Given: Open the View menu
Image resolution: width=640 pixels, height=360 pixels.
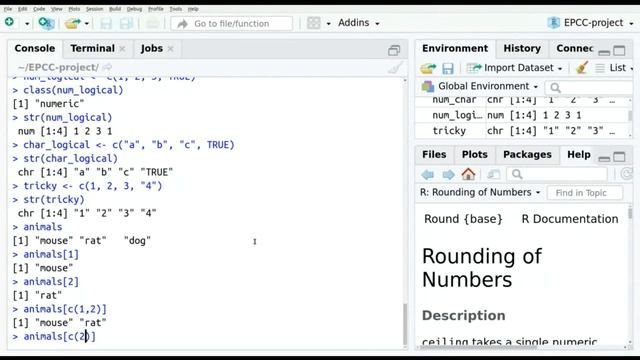Looking at the screenshot, I should [x=57, y=9].
